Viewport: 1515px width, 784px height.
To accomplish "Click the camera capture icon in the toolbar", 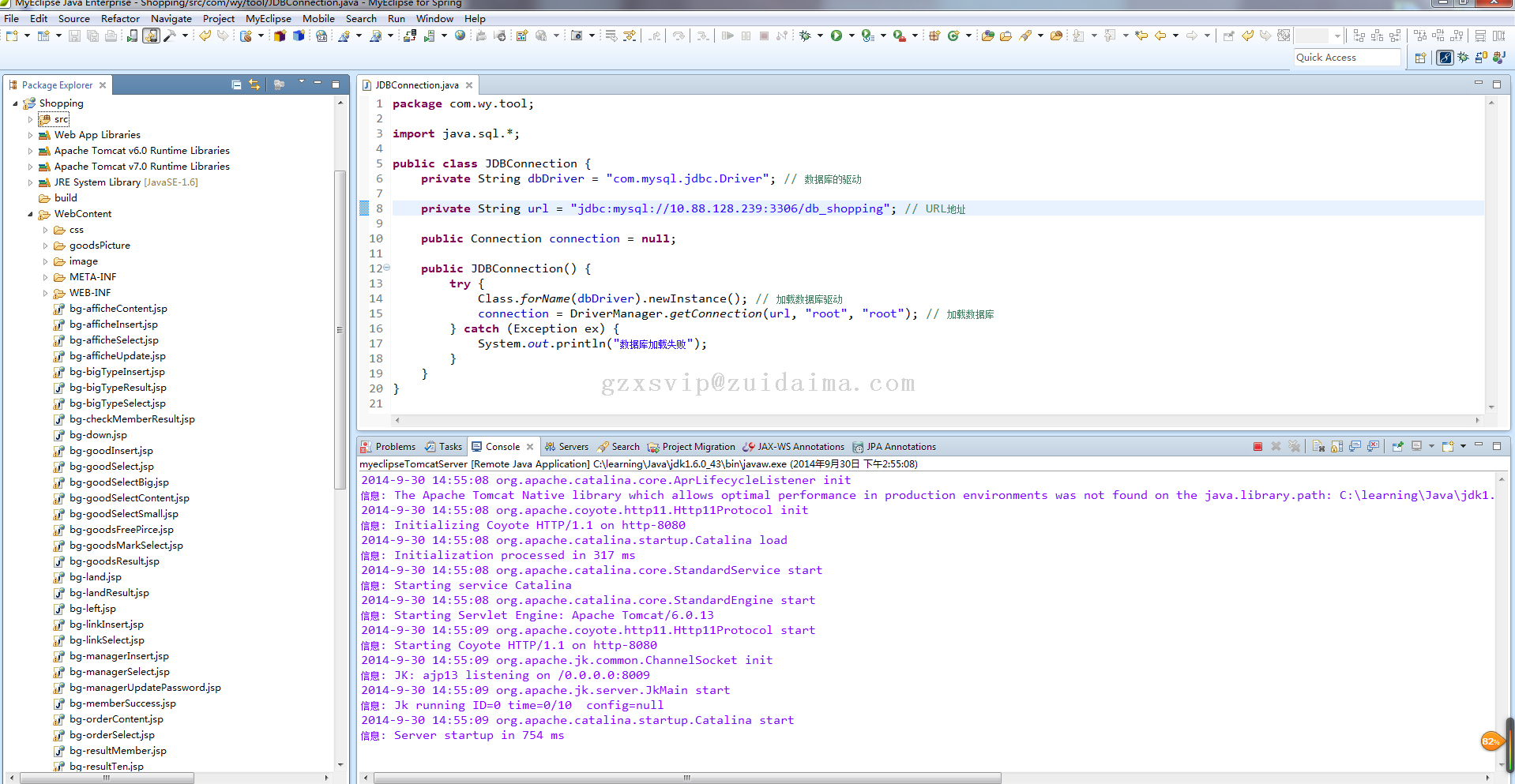I will [577, 36].
